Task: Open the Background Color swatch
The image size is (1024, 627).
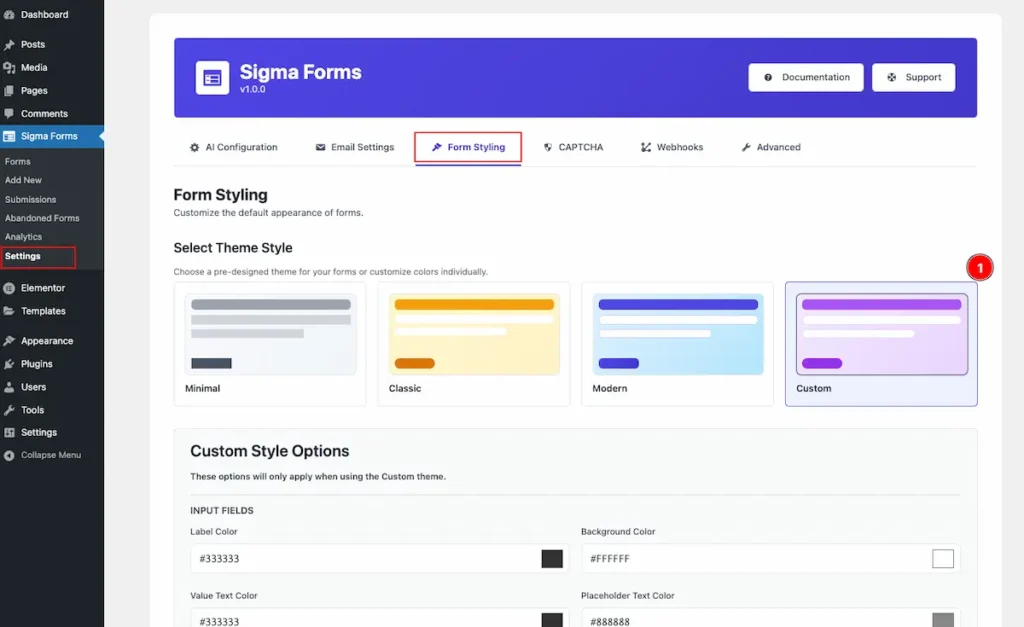Action: coord(943,558)
